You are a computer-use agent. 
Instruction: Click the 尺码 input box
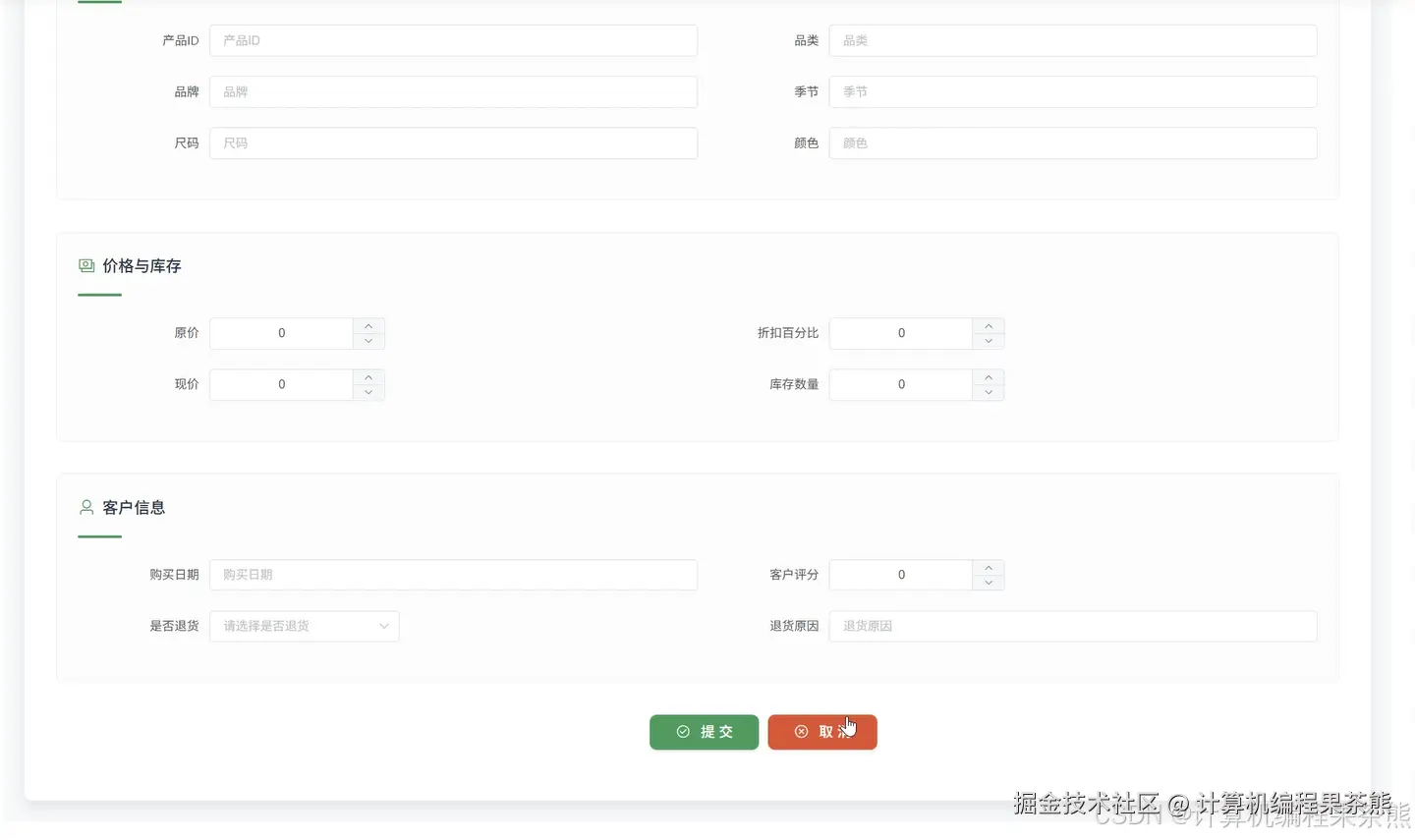pyautogui.click(x=453, y=142)
